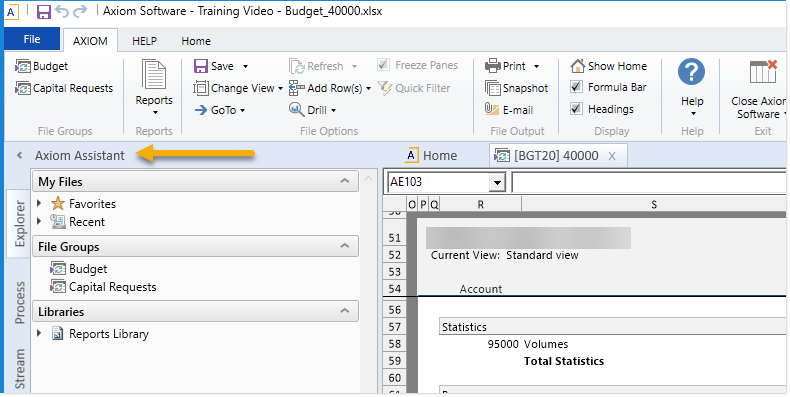Collapse the My Files section
Image resolution: width=790 pixels, height=397 pixels.
click(345, 181)
